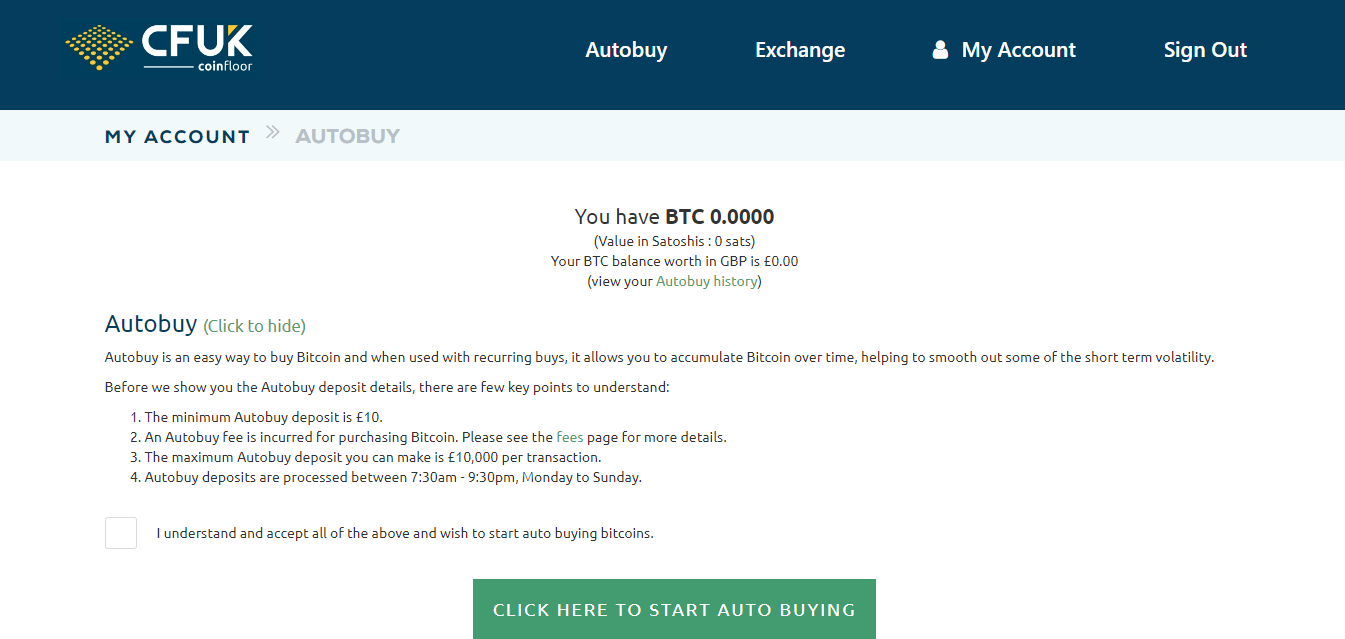Open My Account from the header

pos(1018,50)
